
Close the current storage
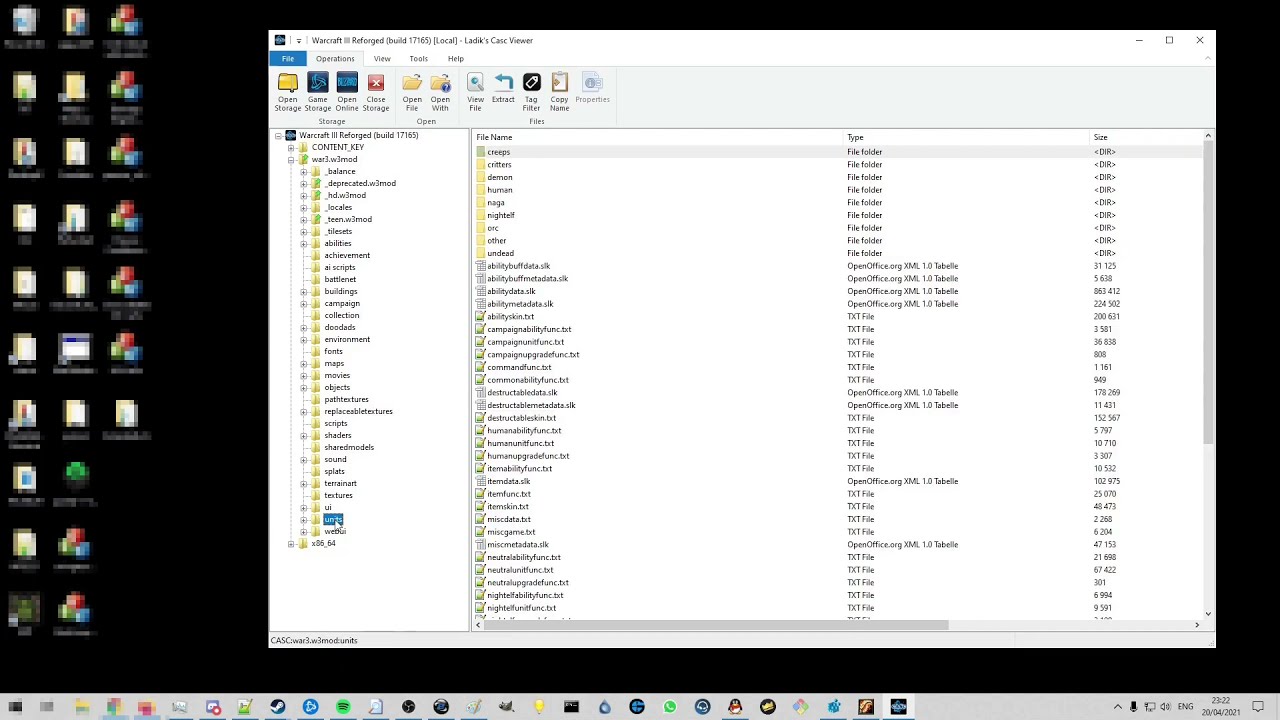[376, 91]
